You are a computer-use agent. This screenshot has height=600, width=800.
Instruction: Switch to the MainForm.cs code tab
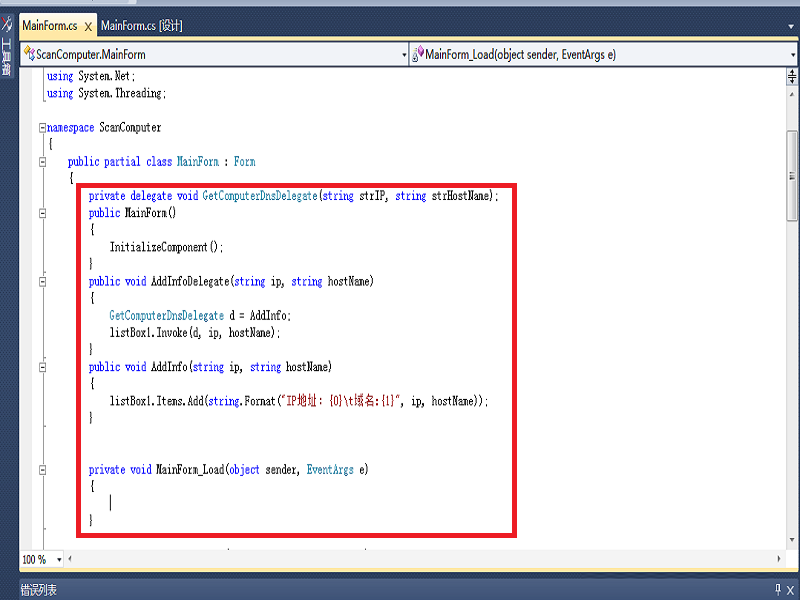pyautogui.click(x=49, y=26)
